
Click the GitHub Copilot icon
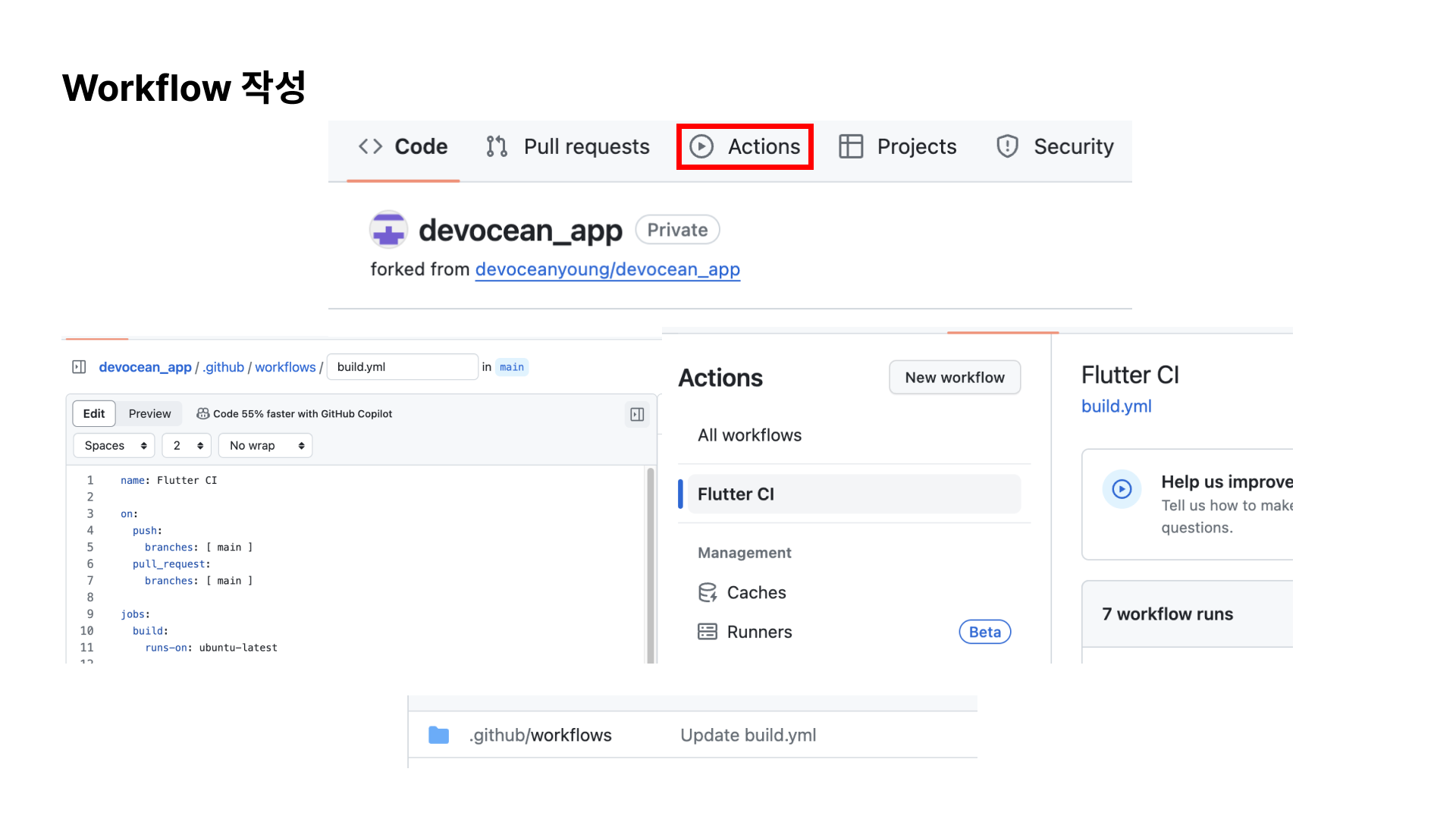pos(202,414)
